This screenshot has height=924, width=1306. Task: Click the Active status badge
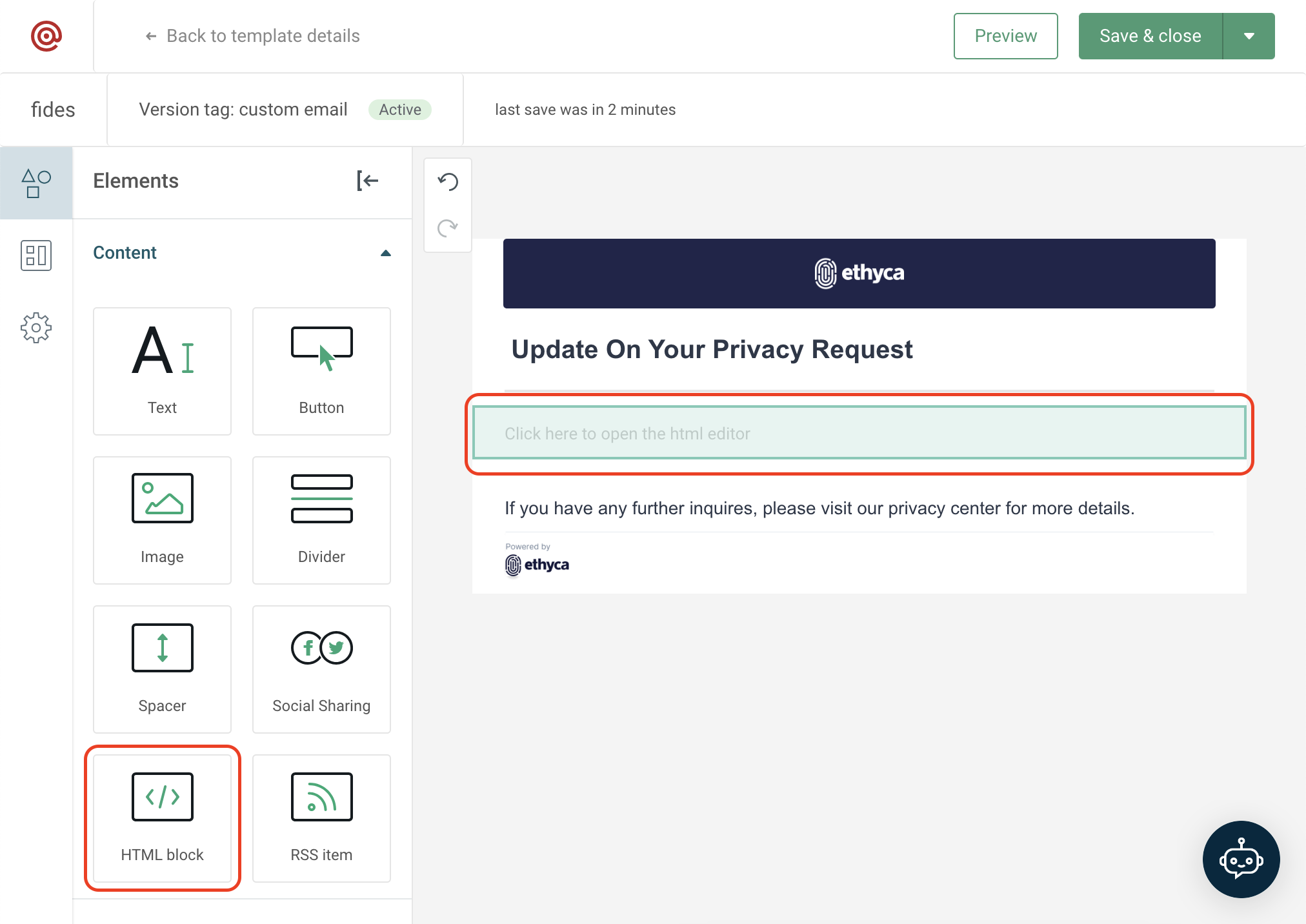[x=400, y=110]
